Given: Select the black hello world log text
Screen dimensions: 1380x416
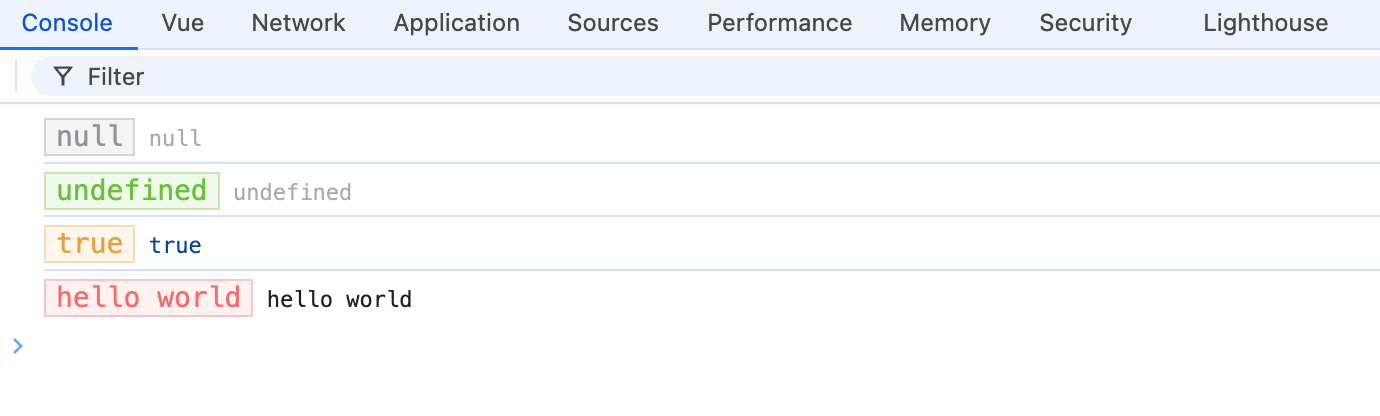Looking at the screenshot, I should click(x=339, y=299).
